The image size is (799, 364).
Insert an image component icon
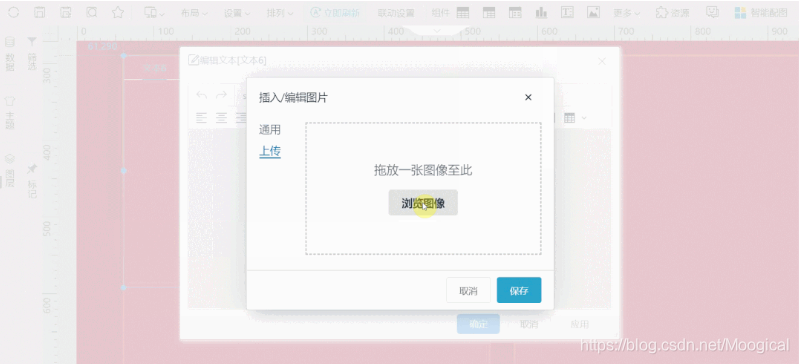click(593, 13)
